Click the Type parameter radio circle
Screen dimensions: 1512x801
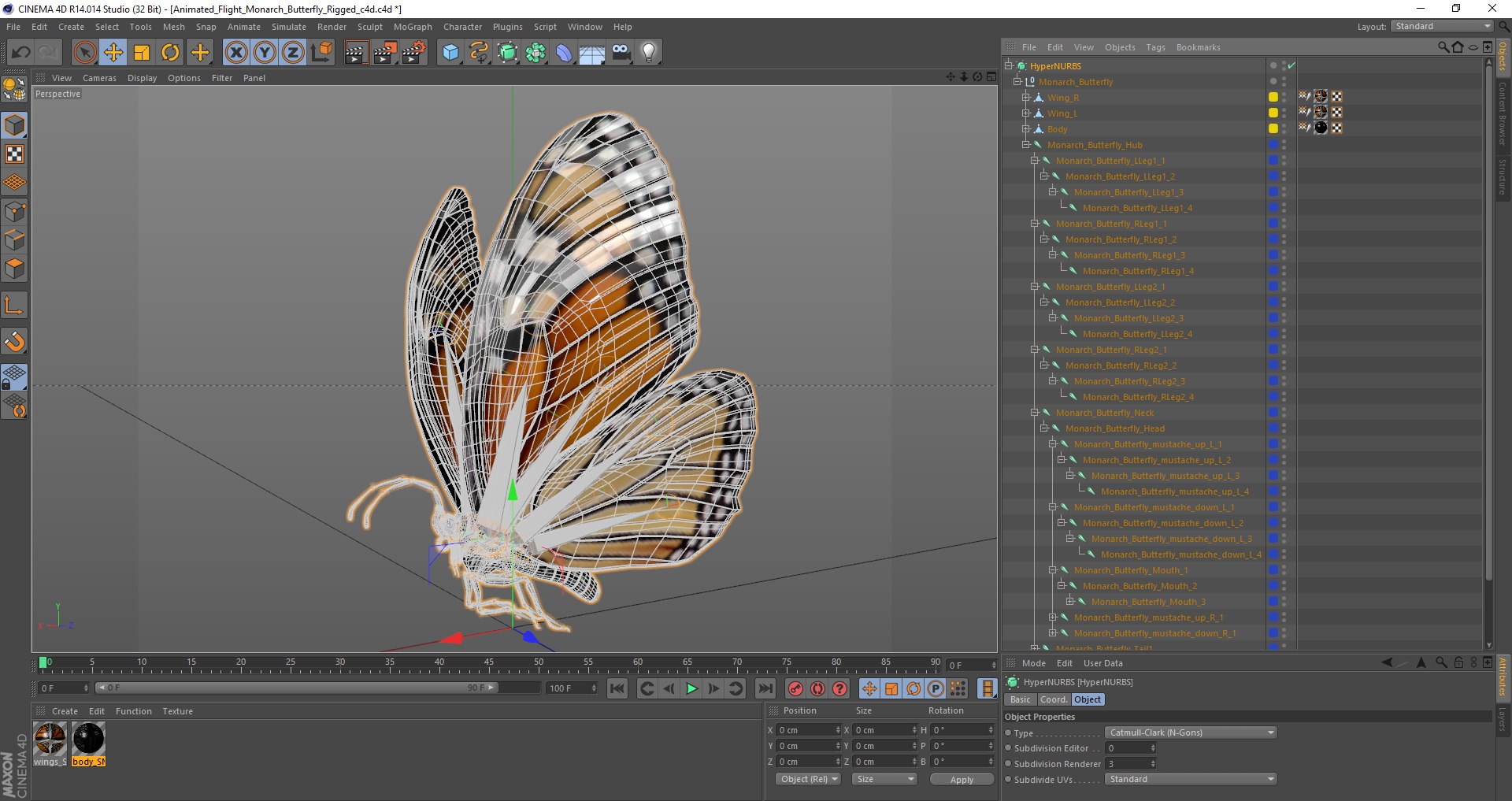(x=1008, y=732)
